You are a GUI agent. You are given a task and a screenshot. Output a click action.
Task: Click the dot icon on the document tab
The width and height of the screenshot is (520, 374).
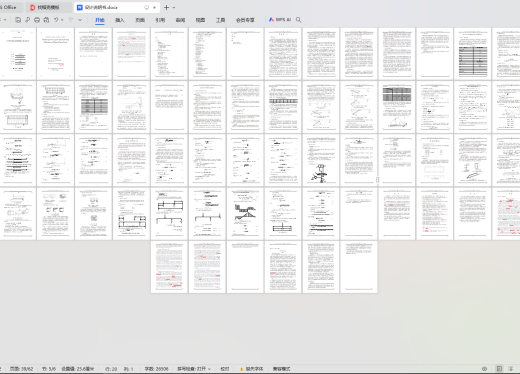tap(154, 7)
